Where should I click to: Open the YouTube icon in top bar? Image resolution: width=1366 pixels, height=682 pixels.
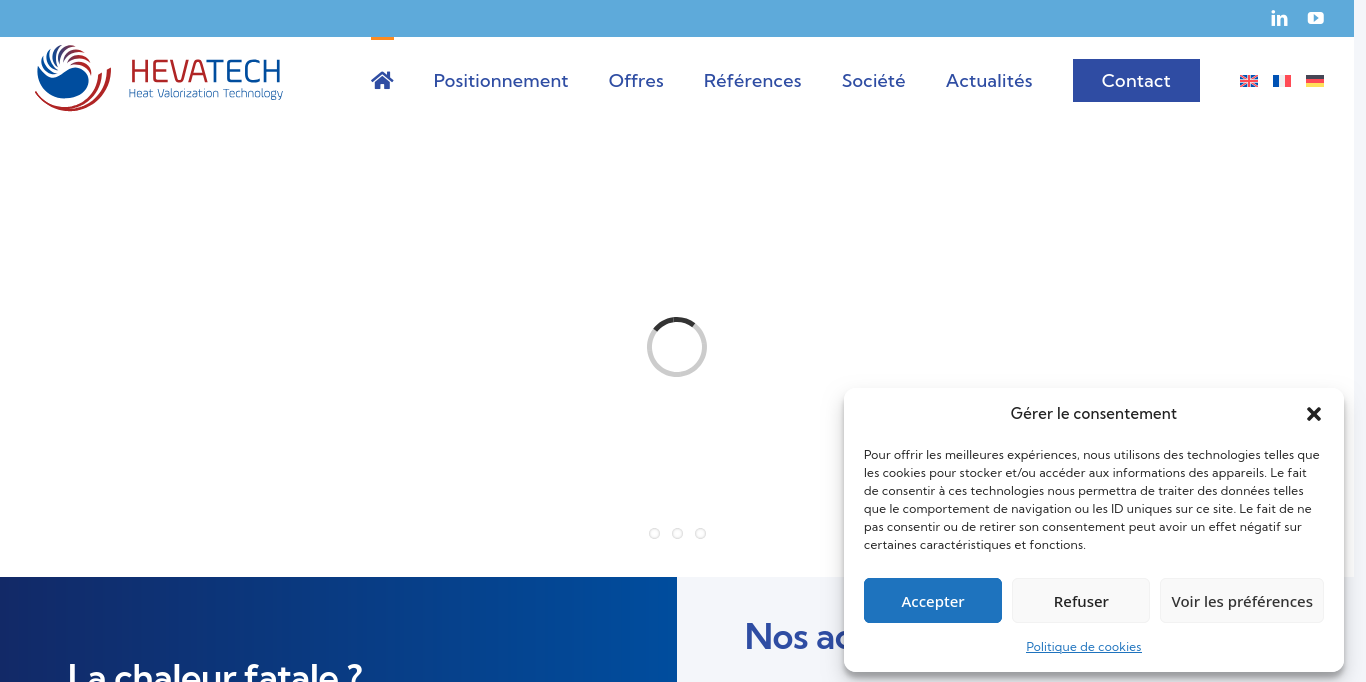click(1316, 18)
